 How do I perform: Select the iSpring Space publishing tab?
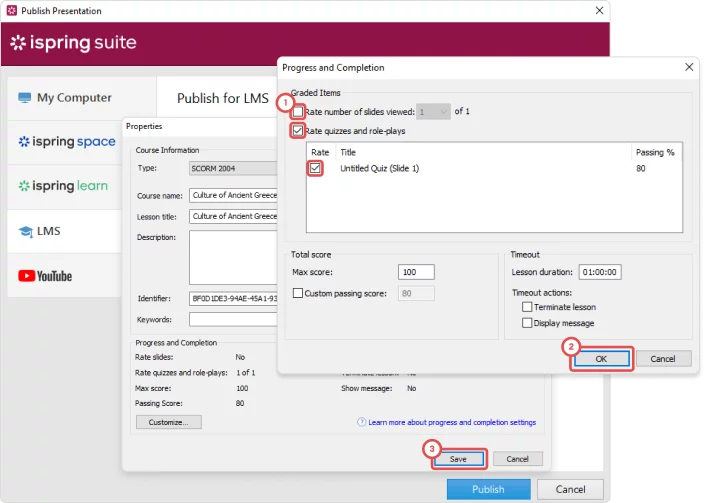coord(65,142)
